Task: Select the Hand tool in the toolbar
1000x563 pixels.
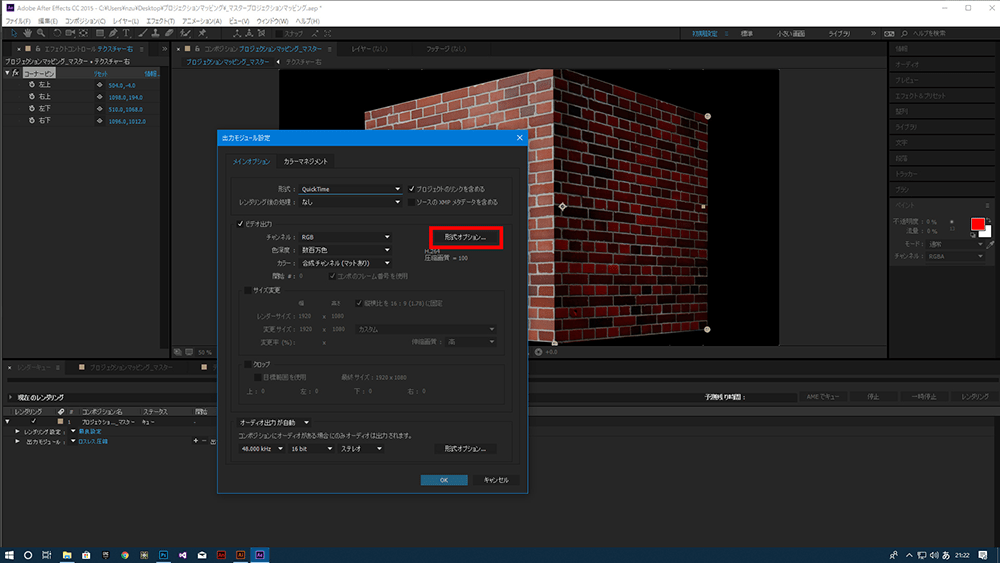Action: click(25, 33)
